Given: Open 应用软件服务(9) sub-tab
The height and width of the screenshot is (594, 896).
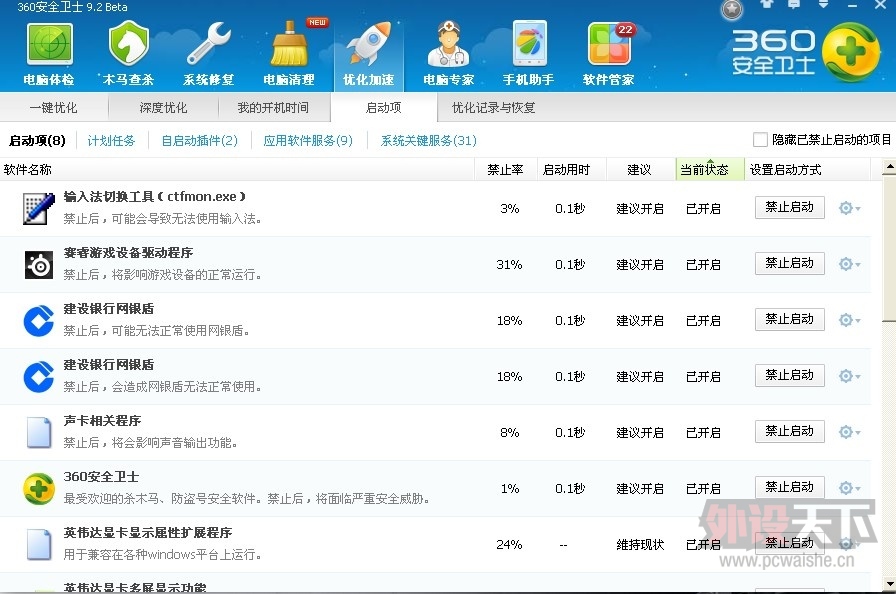Looking at the screenshot, I should click(x=308, y=141).
